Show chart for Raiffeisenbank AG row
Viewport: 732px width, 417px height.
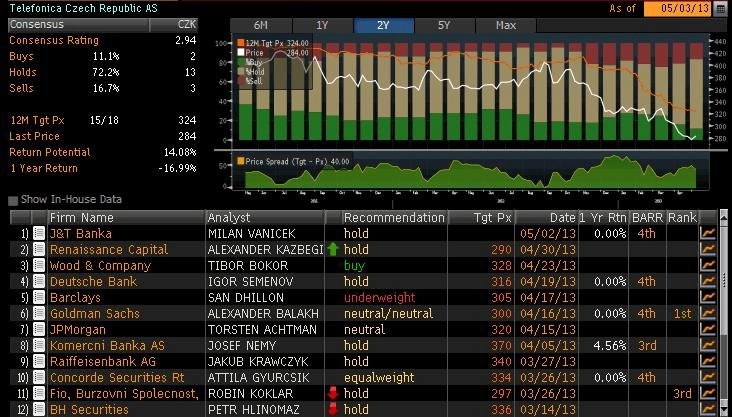click(x=708, y=361)
